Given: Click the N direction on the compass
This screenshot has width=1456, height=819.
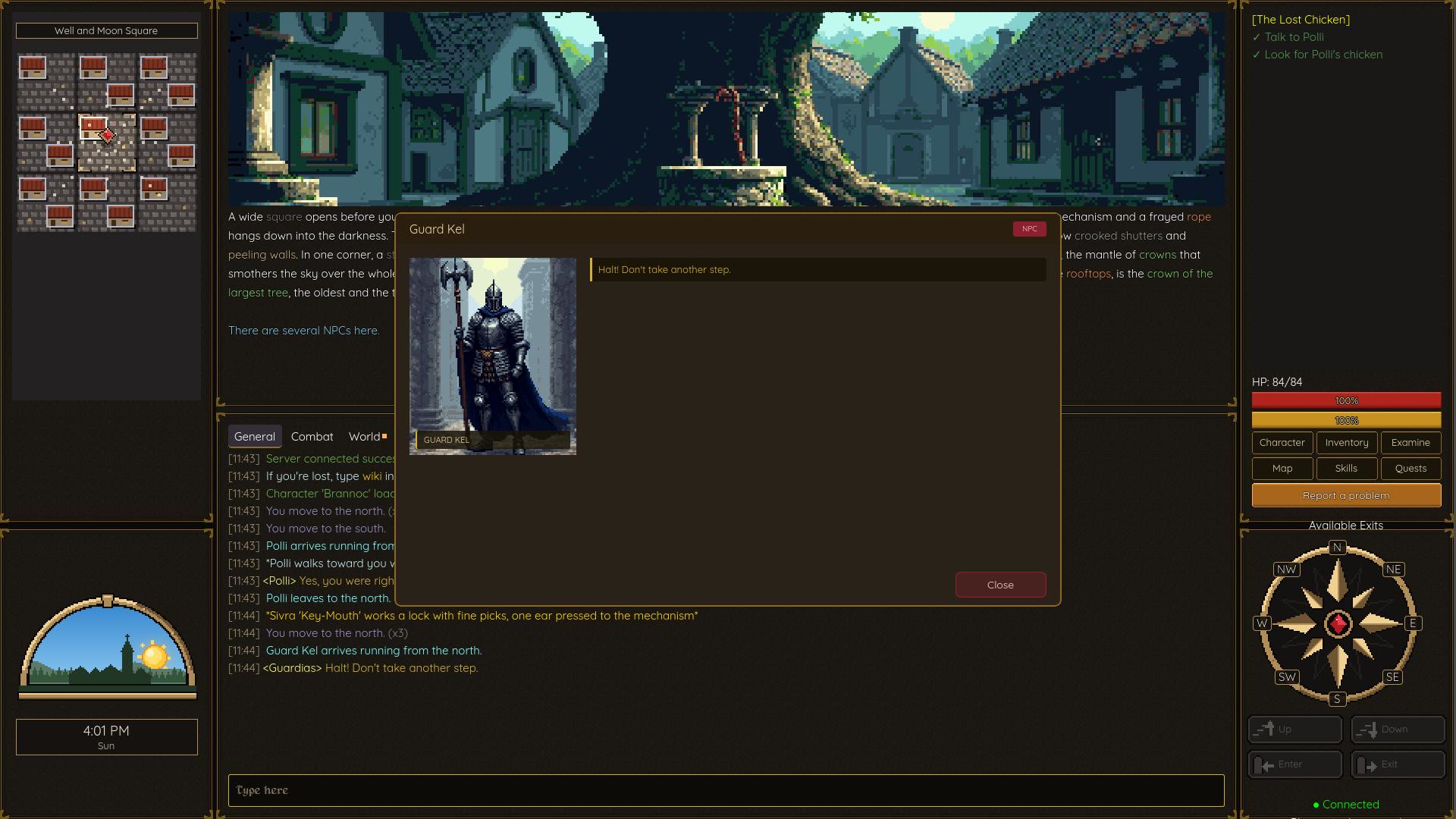Looking at the screenshot, I should point(1337,548).
